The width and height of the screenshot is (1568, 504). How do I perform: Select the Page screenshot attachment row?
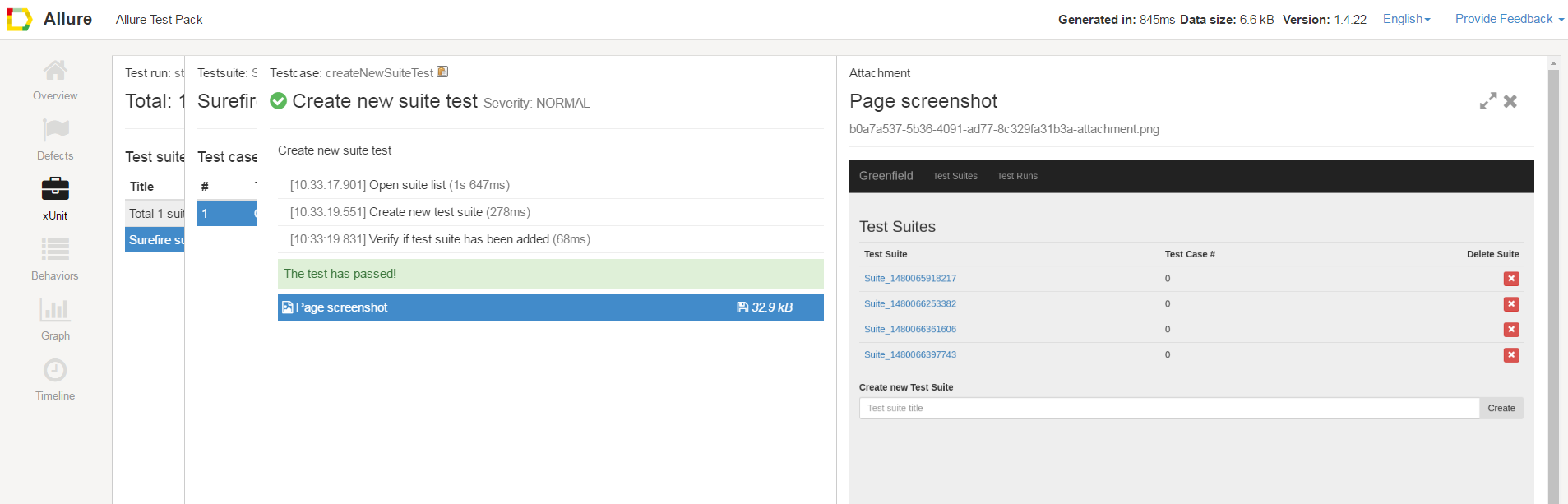coord(551,307)
